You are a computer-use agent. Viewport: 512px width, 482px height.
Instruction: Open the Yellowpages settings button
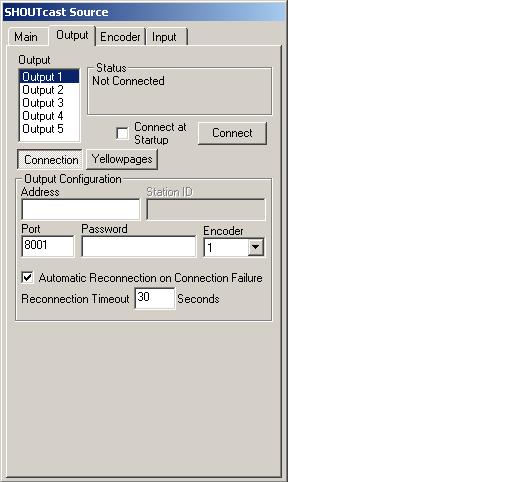coord(122,159)
